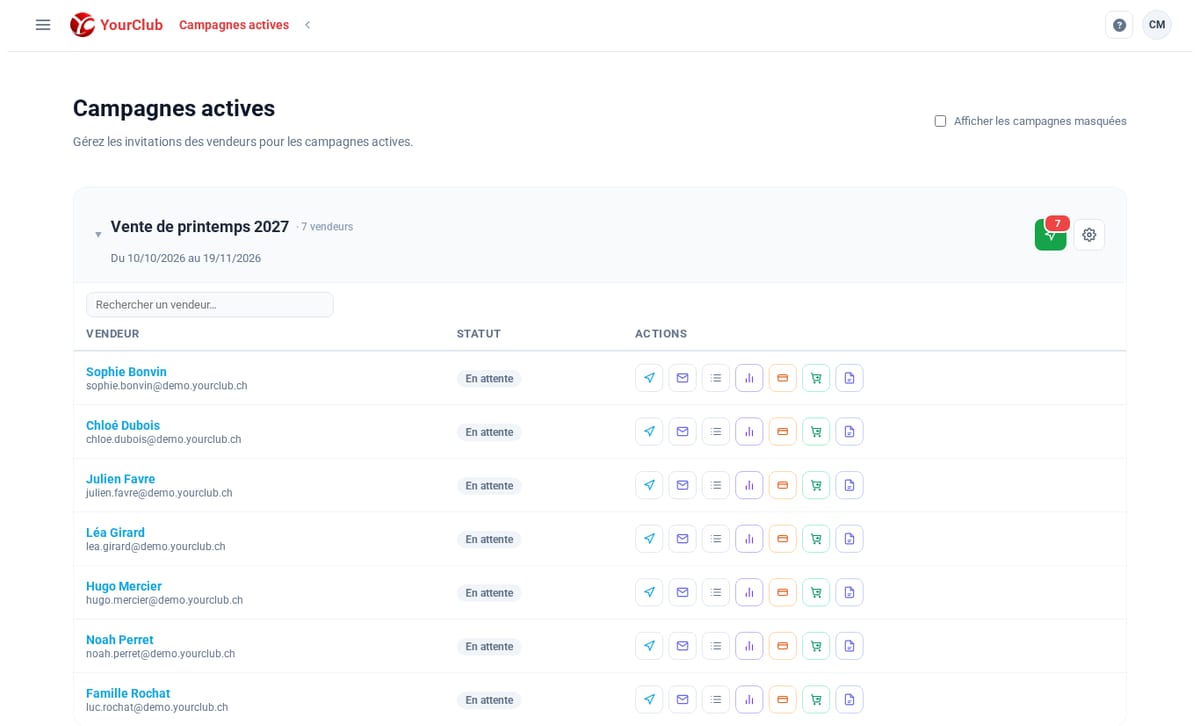
Task: Click the Campagnes actives breadcrumb in header
Action: 234,25
